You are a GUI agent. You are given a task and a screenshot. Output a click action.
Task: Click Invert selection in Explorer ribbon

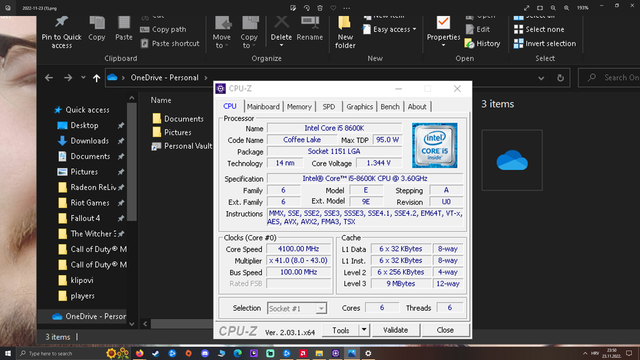(545, 43)
